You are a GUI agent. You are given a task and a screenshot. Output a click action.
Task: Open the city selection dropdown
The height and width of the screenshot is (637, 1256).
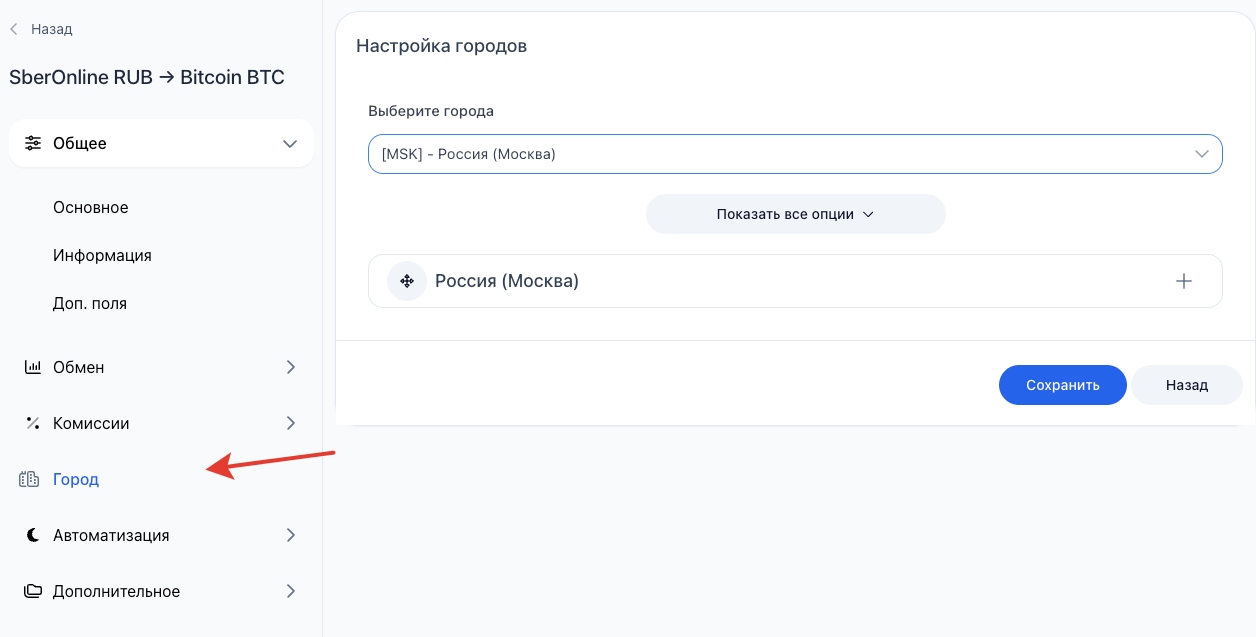795,154
